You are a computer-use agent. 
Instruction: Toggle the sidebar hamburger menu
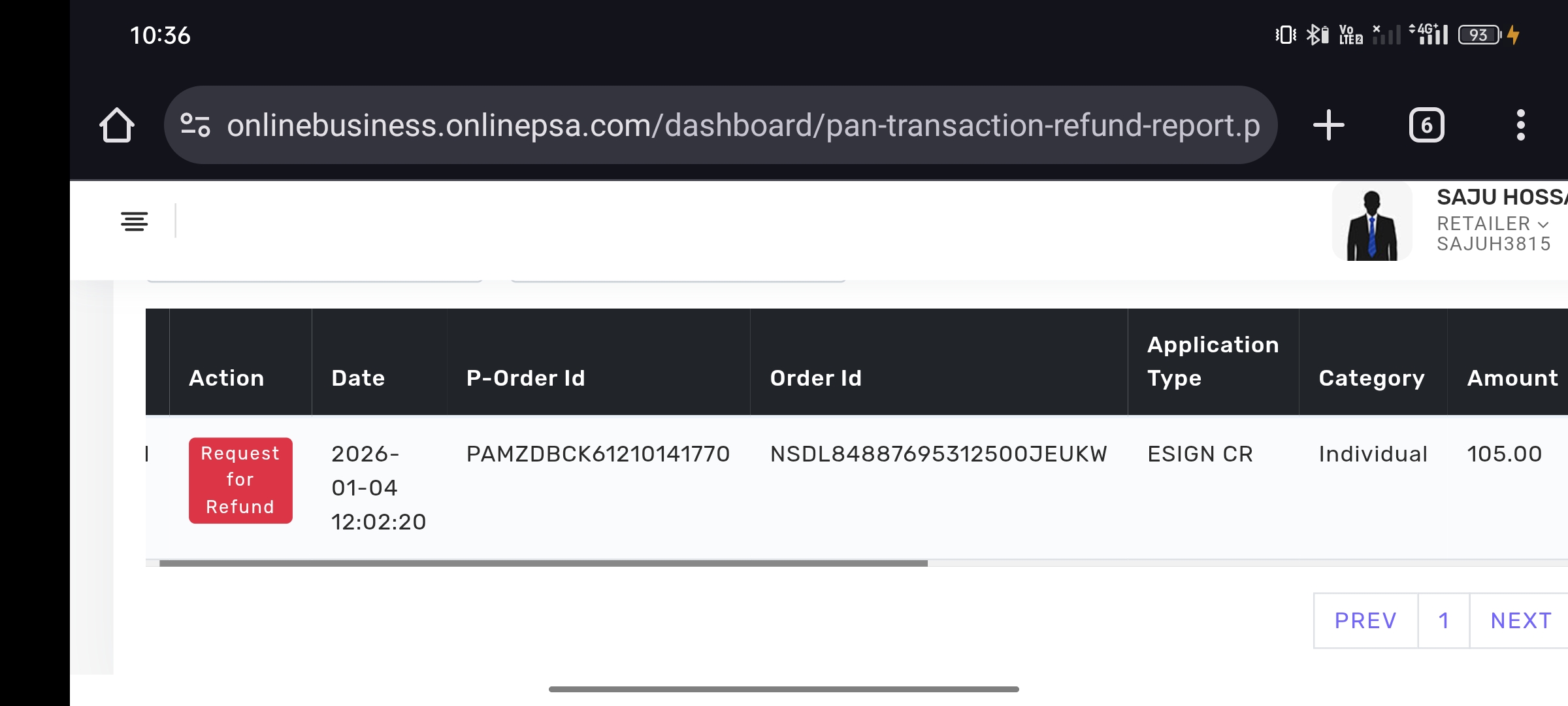point(135,222)
